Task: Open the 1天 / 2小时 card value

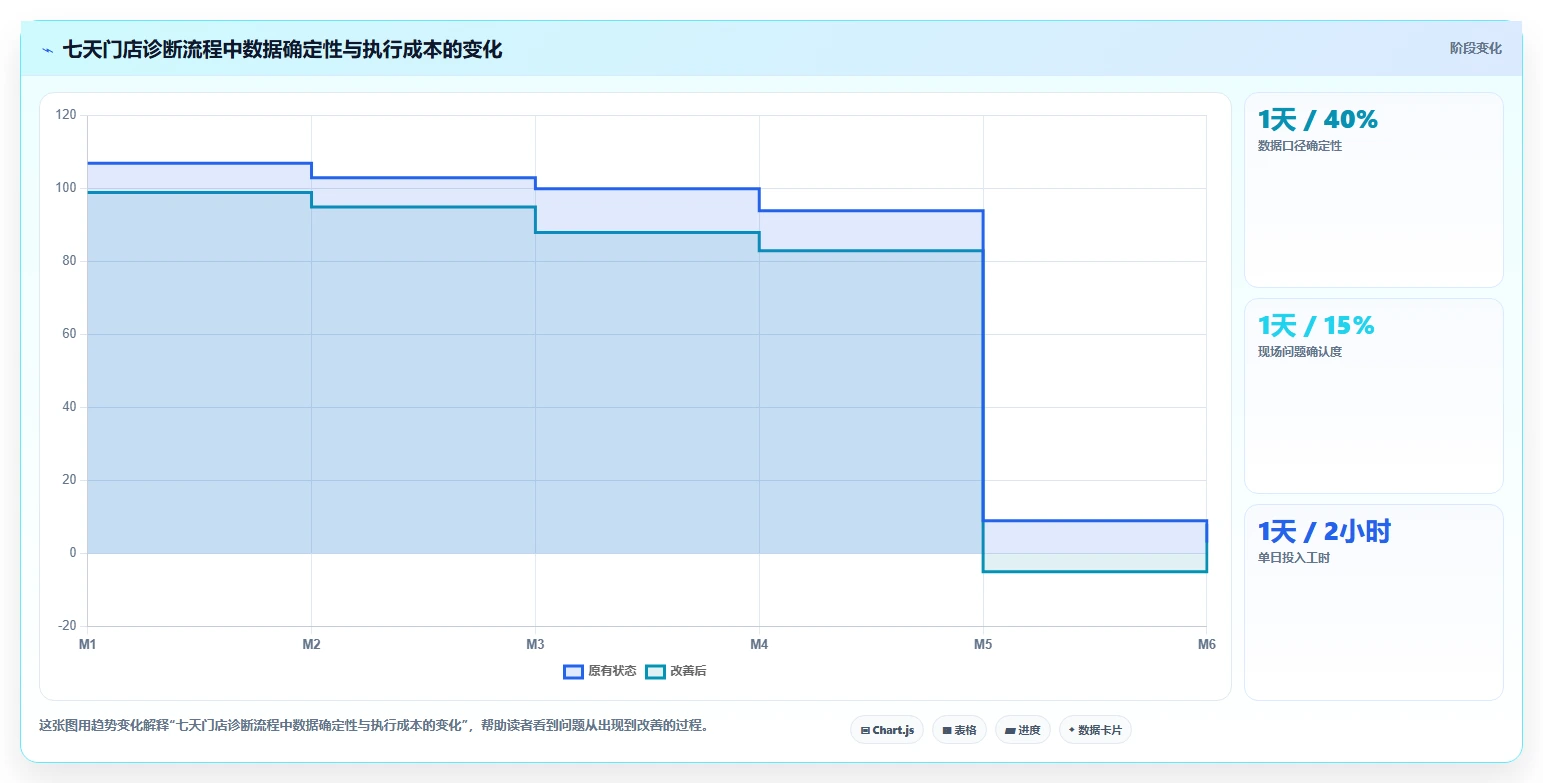Action: (x=1324, y=532)
